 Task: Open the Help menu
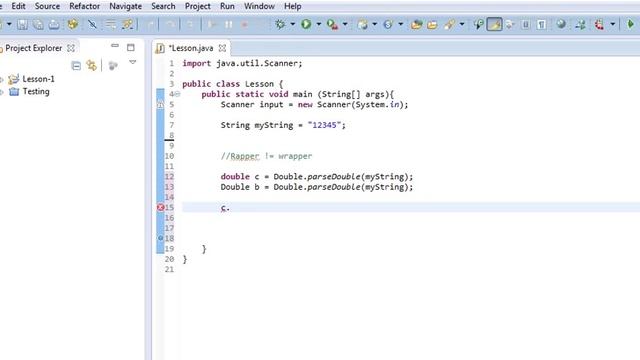(293, 6)
